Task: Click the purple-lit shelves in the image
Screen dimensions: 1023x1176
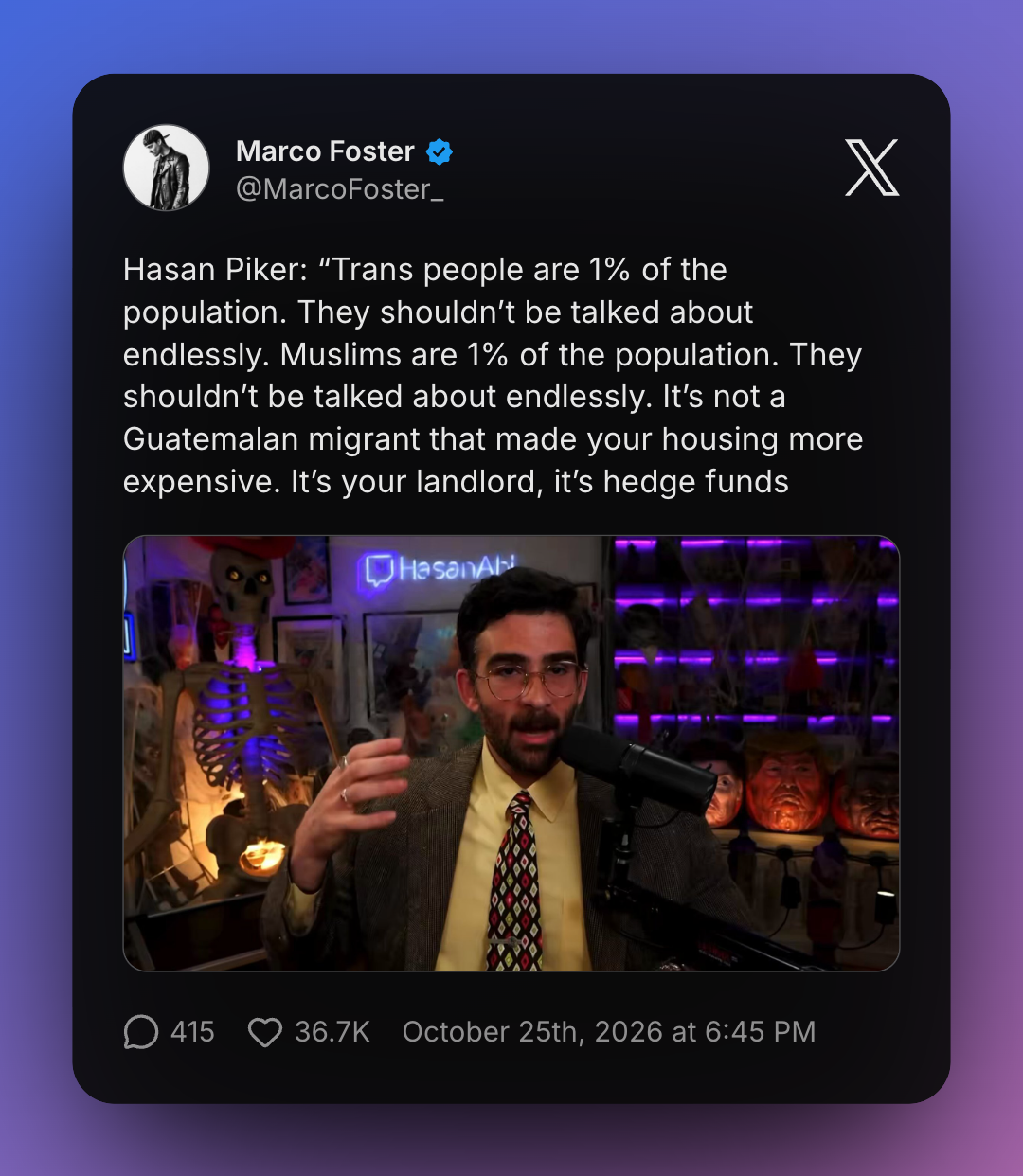Action: (x=755, y=634)
